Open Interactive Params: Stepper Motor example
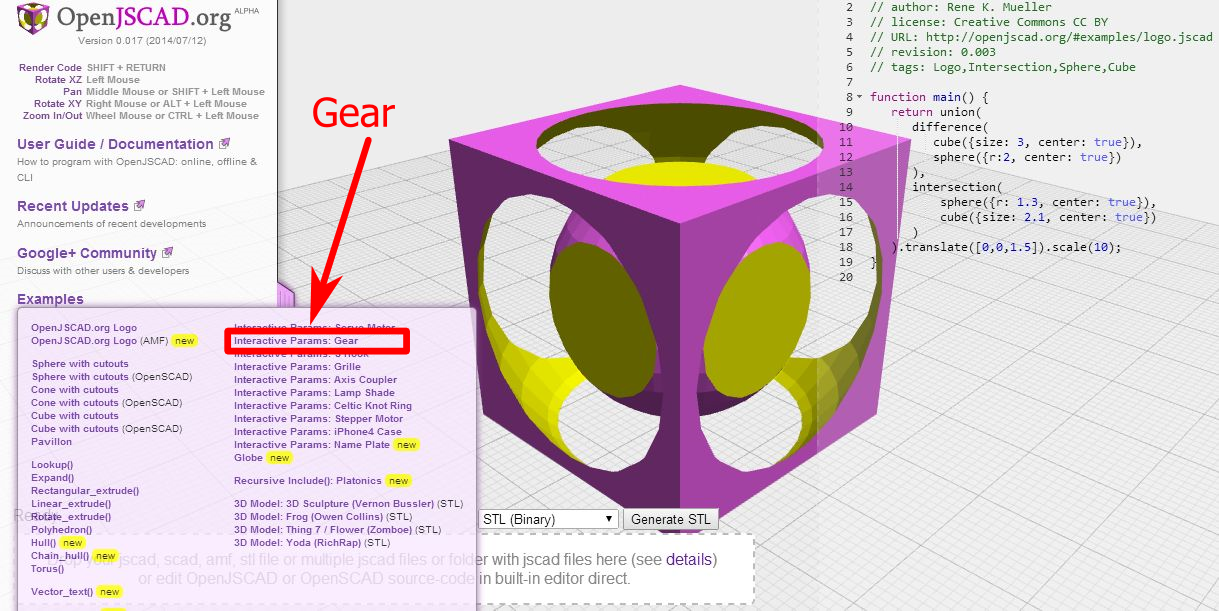 click(319, 419)
